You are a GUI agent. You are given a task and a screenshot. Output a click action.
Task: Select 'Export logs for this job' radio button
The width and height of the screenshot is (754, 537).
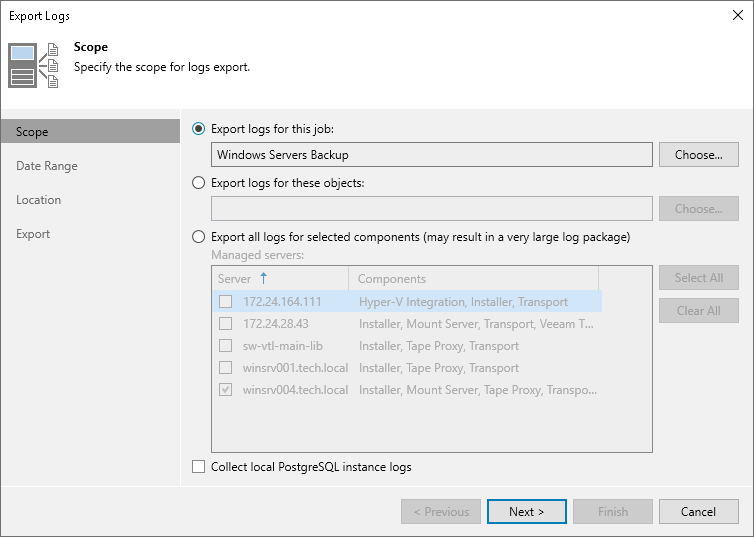(199, 129)
